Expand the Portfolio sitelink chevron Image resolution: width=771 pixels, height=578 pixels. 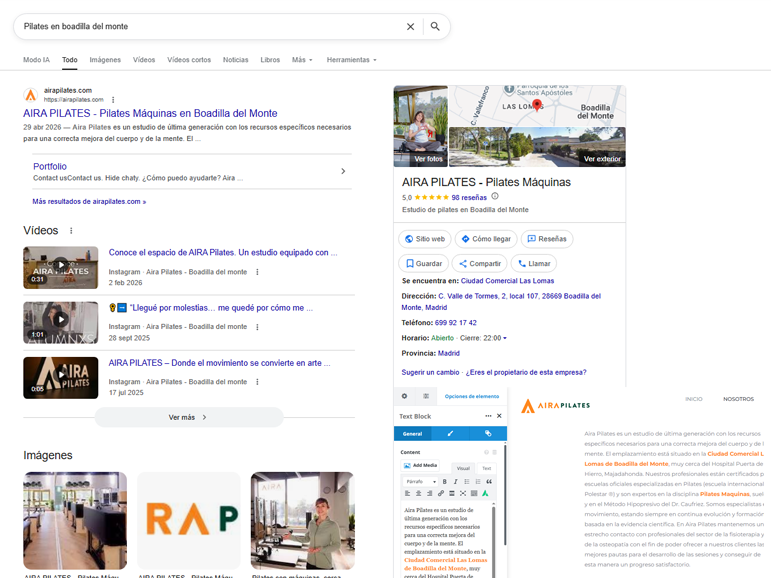click(343, 171)
